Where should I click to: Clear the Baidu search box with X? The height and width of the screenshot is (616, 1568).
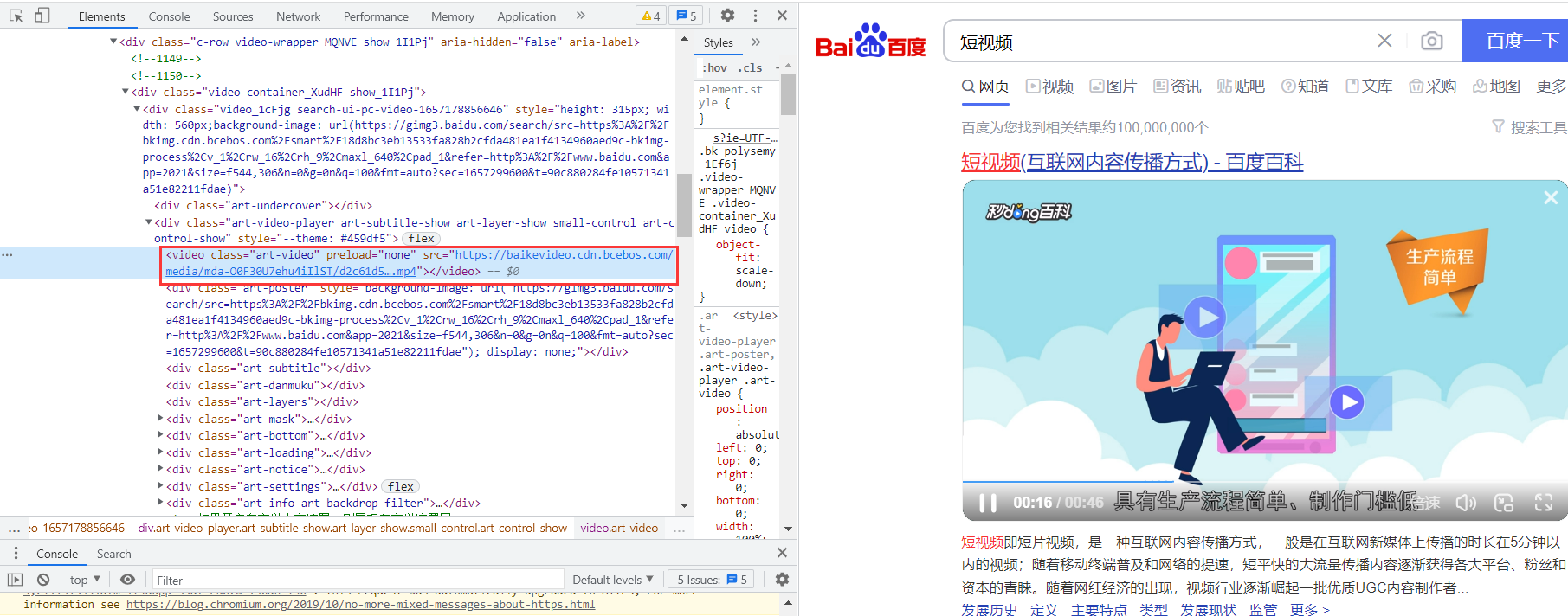1384,41
